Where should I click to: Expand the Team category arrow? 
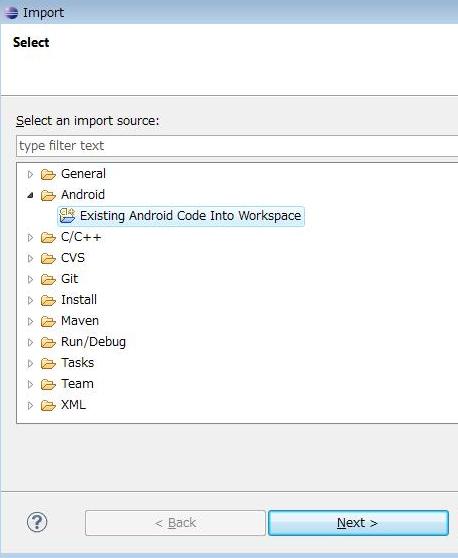31,384
